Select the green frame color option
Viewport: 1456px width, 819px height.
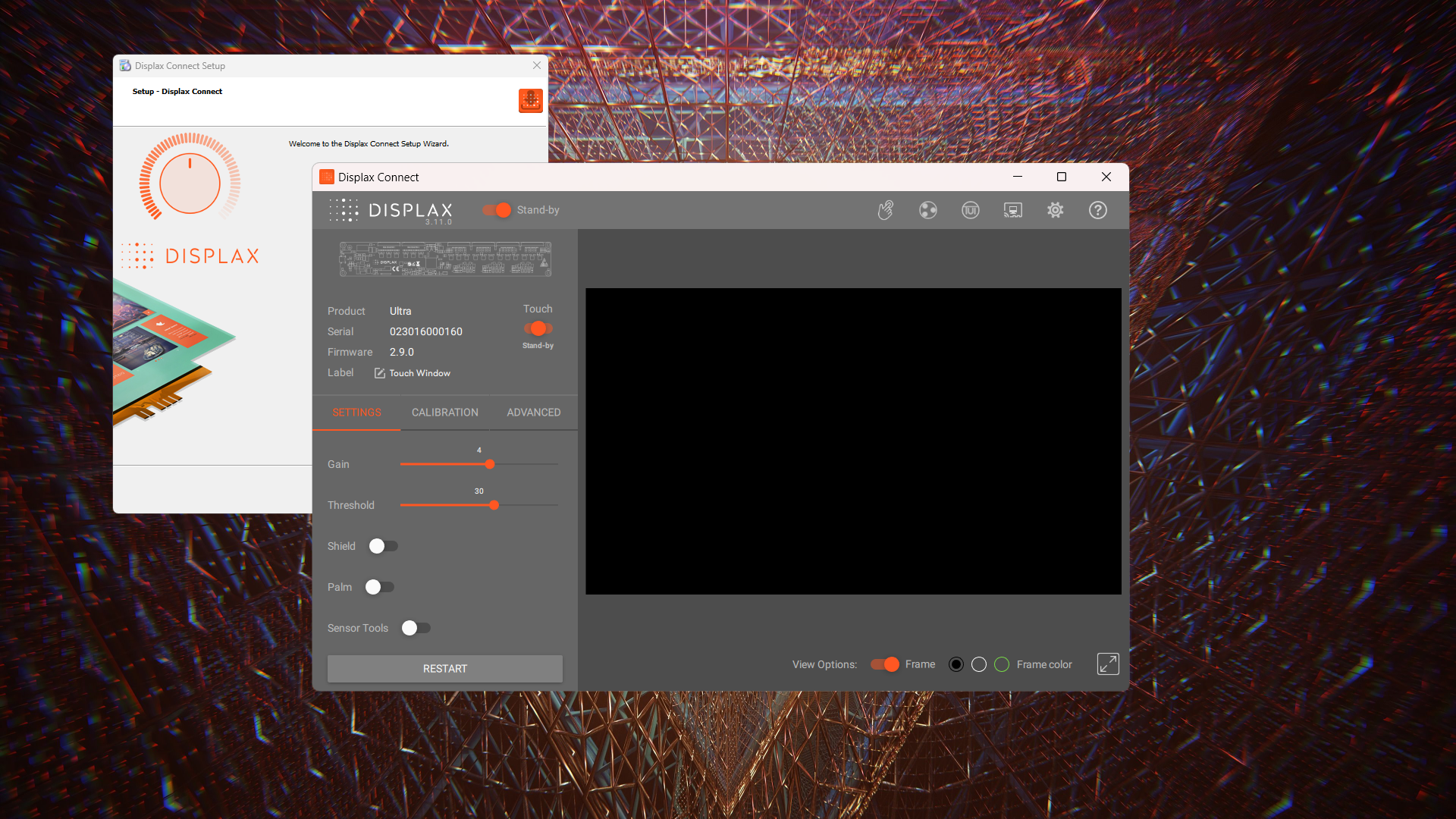(1002, 664)
